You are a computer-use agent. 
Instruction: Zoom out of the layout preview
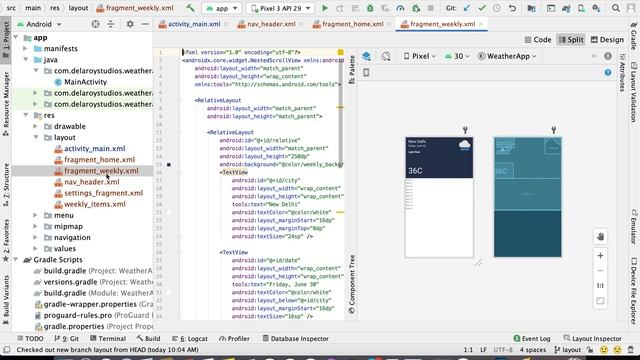coord(600,271)
